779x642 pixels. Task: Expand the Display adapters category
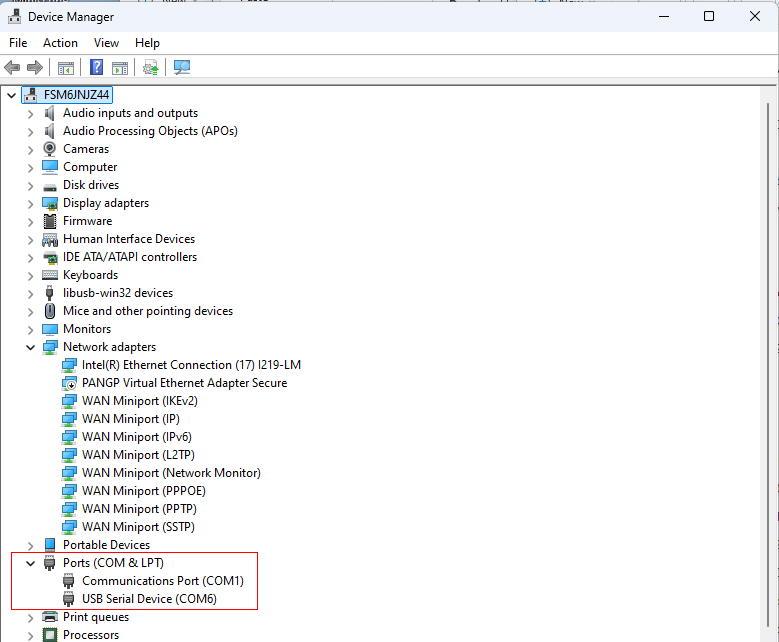click(x=30, y=203)
